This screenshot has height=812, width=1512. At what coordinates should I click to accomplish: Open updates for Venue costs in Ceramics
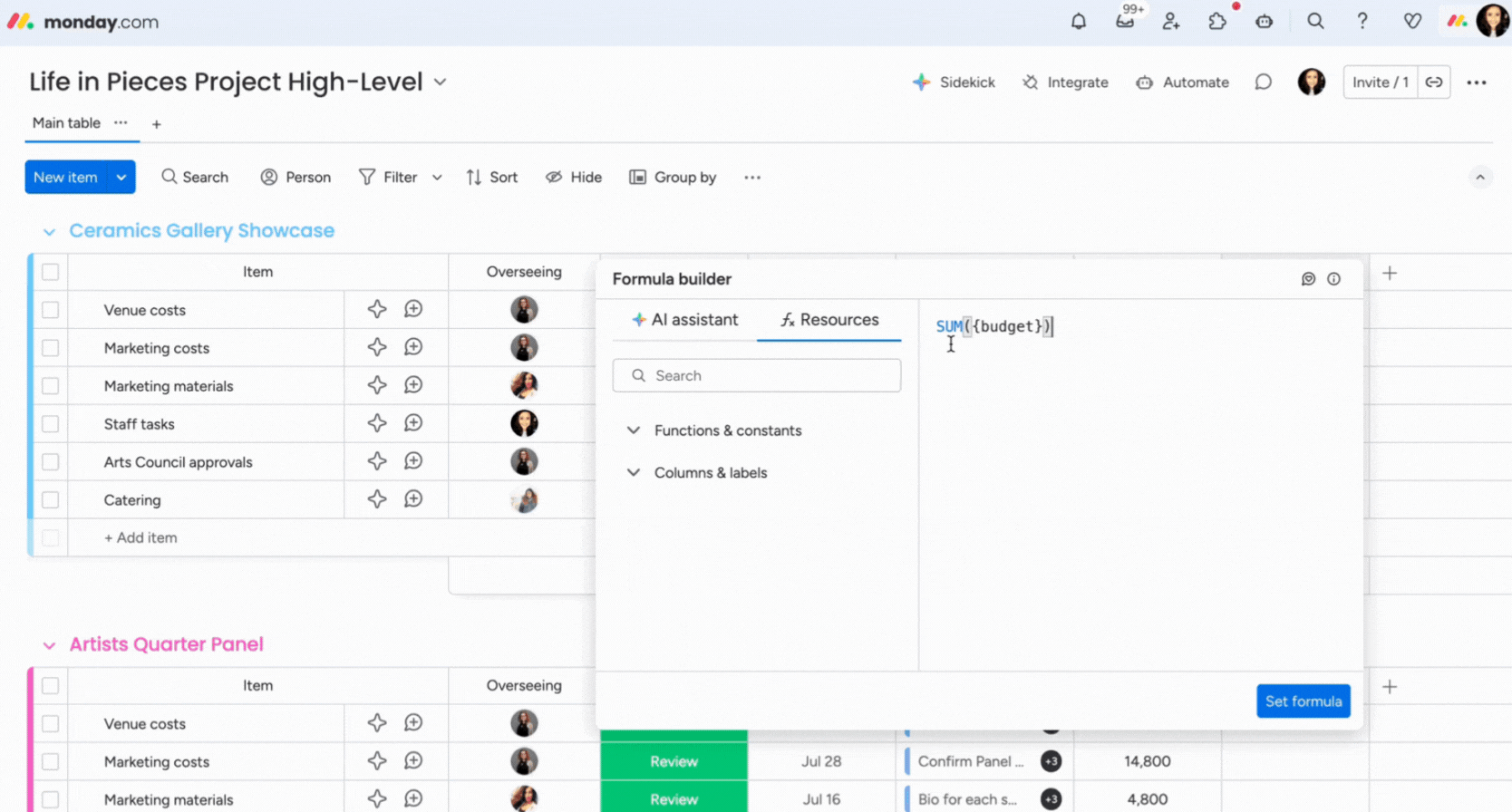pyautogui.click(x=413, y=310)
